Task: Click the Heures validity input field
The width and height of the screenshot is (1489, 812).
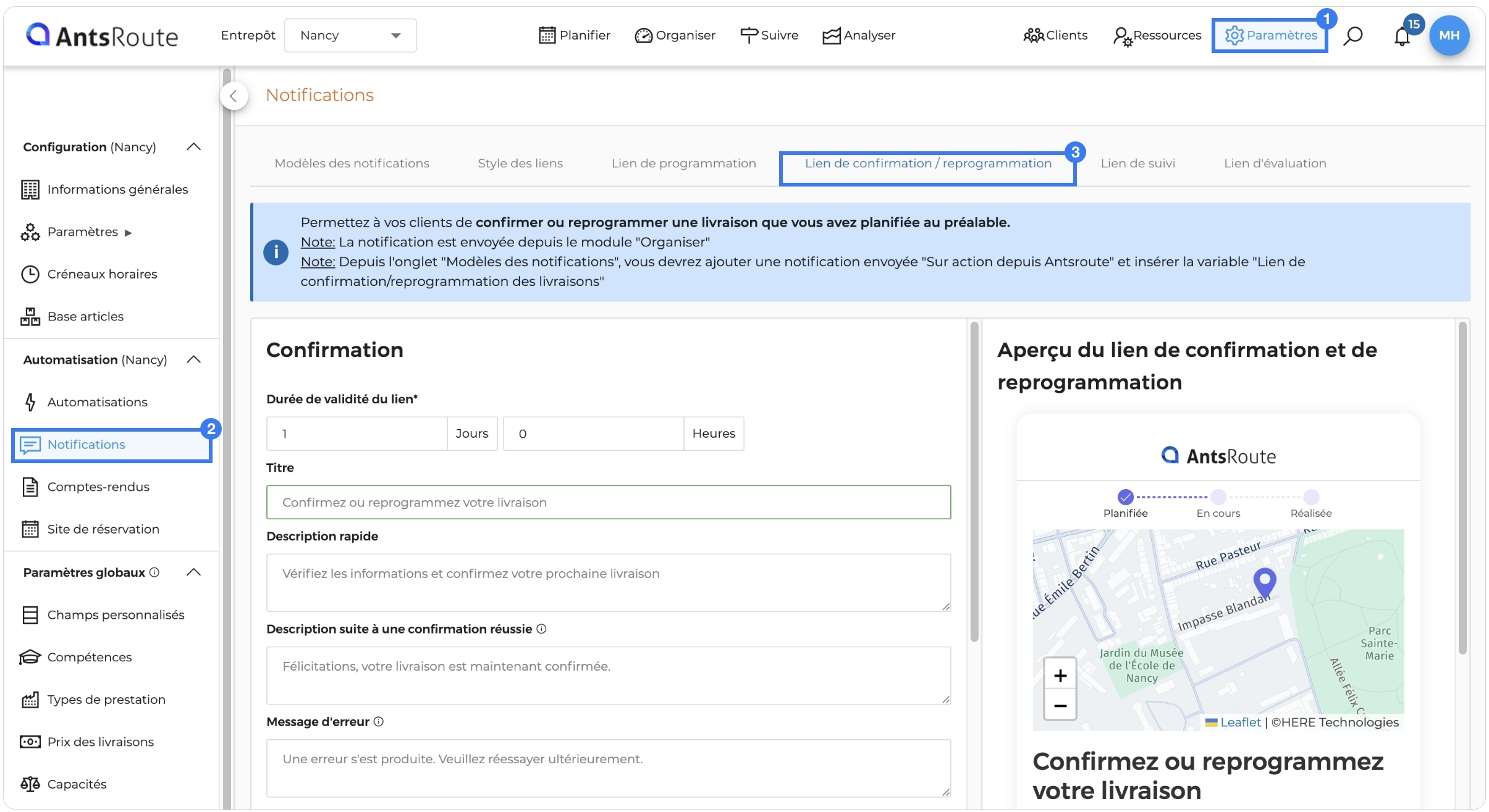Action: (593, 433)
